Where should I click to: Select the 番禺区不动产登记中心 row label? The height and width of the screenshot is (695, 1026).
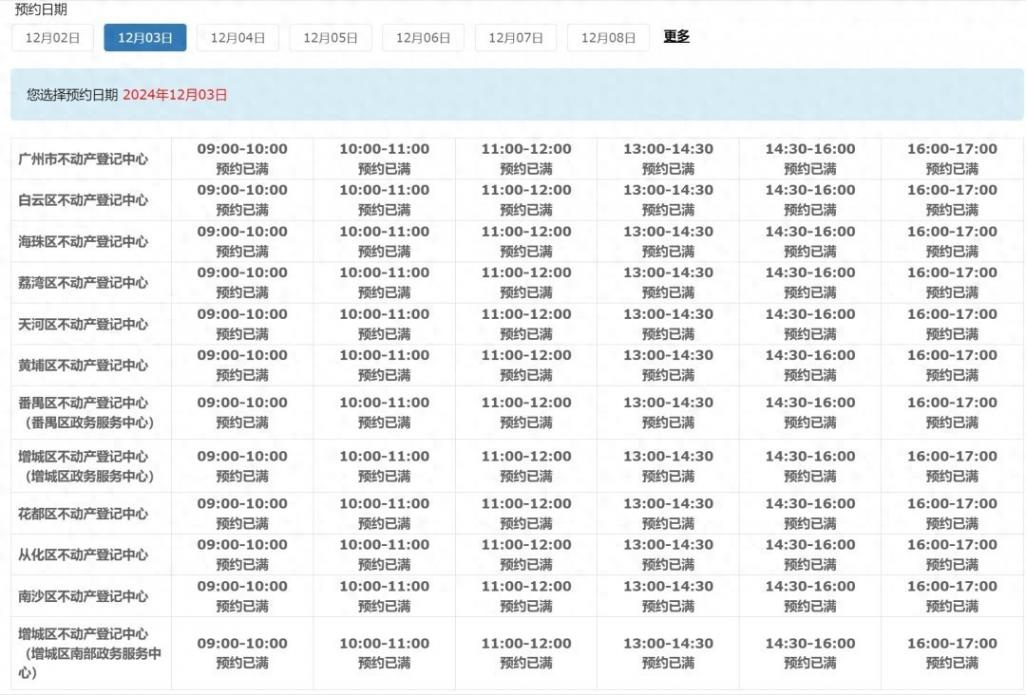[x=86, y=412]
